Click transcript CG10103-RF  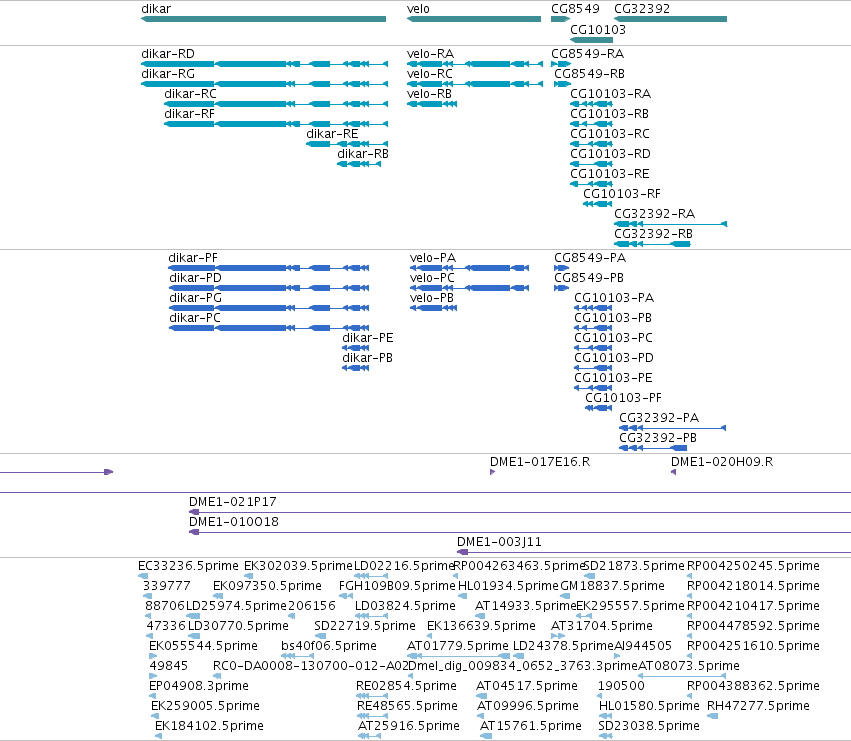pyautogui.click(x=598, y=204)
